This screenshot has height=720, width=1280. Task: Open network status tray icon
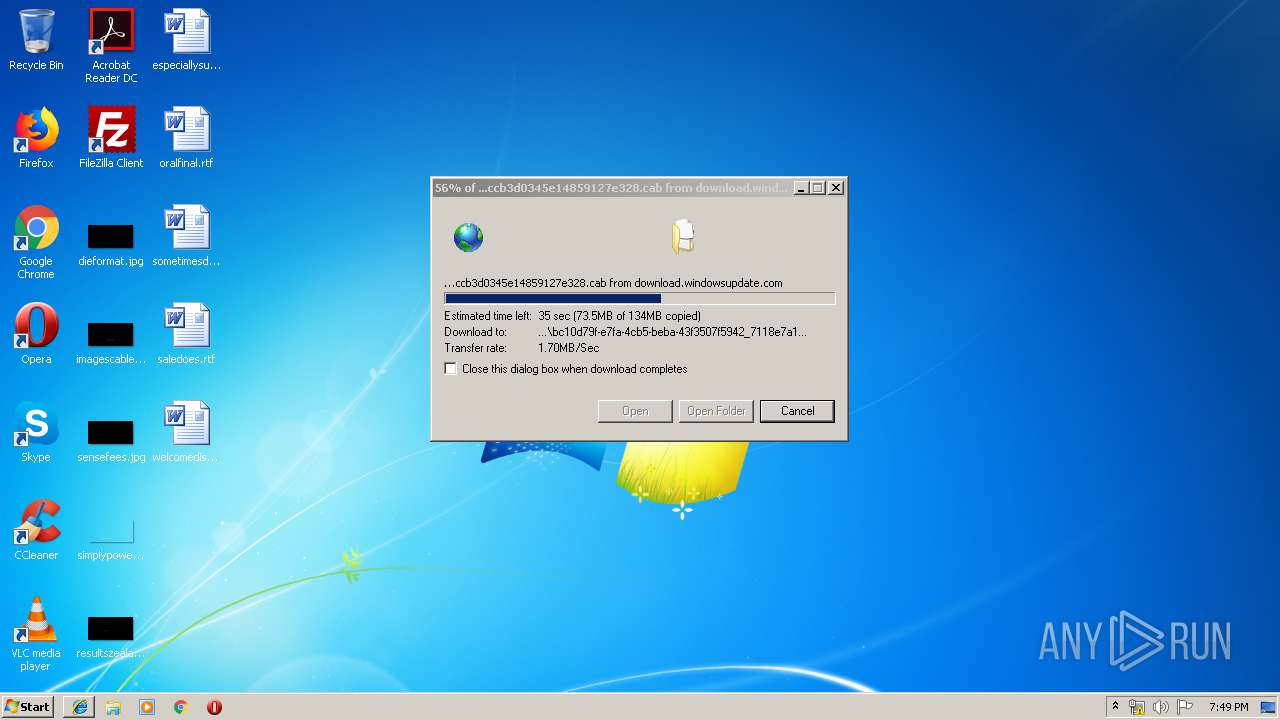pyautogui.click(x=1137, y=707)
